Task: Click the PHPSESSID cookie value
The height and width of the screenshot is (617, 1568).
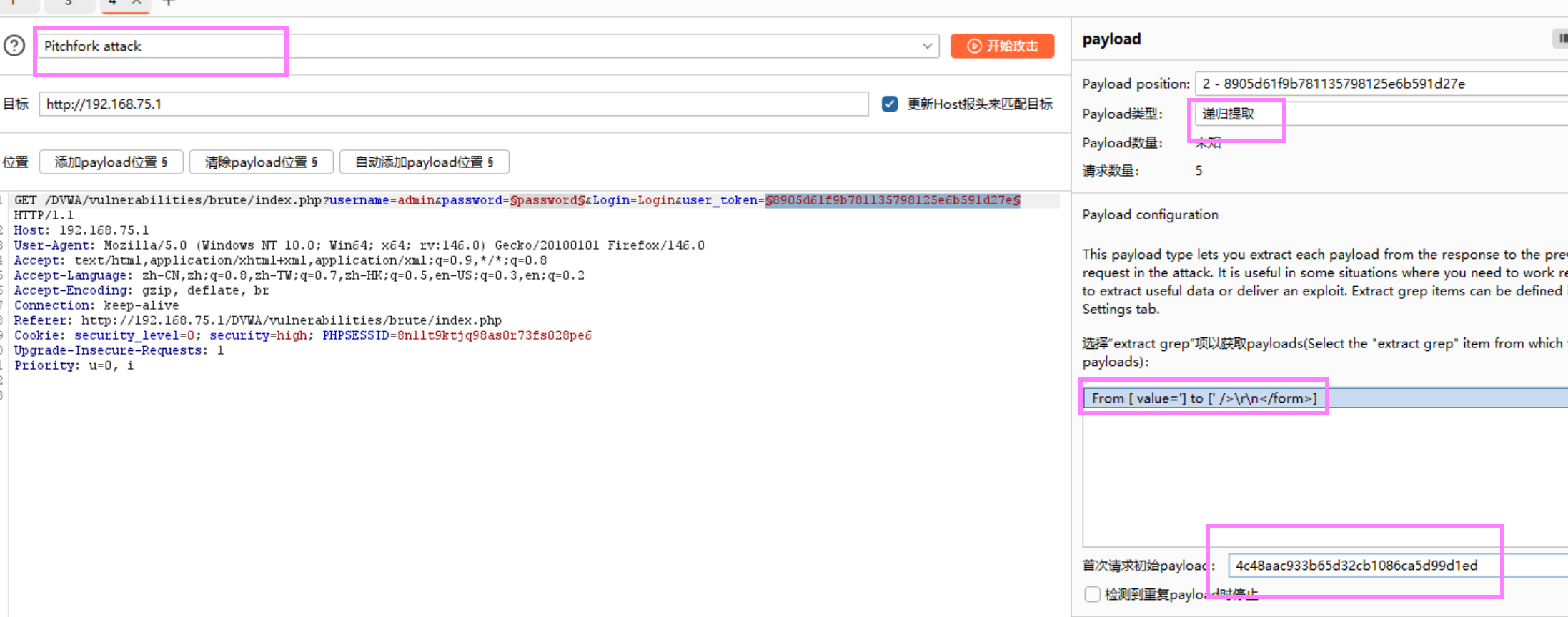Action: pyautogui.click(x=495, y=335)
